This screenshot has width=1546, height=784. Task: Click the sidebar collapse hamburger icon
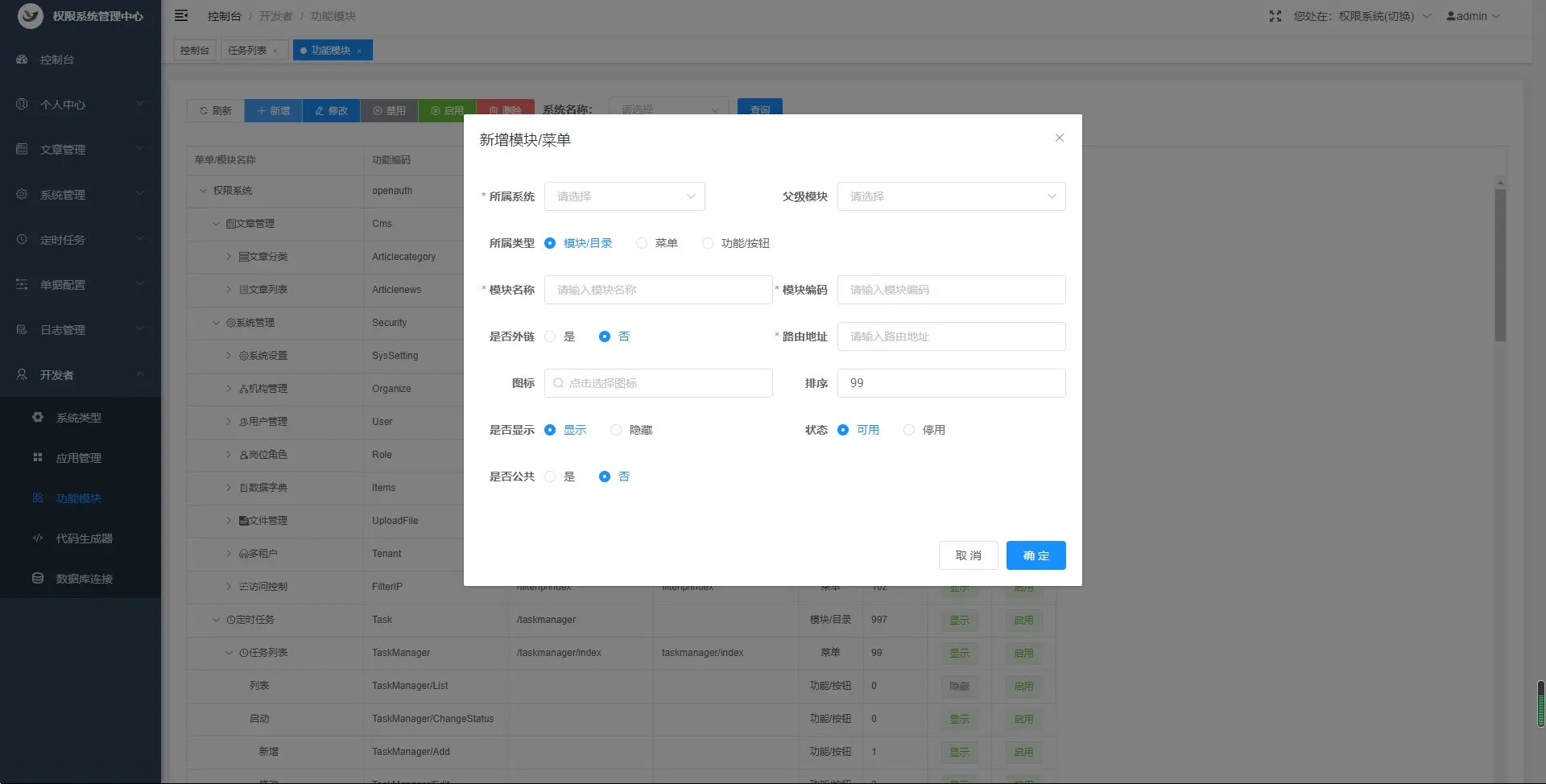[181, 15]
